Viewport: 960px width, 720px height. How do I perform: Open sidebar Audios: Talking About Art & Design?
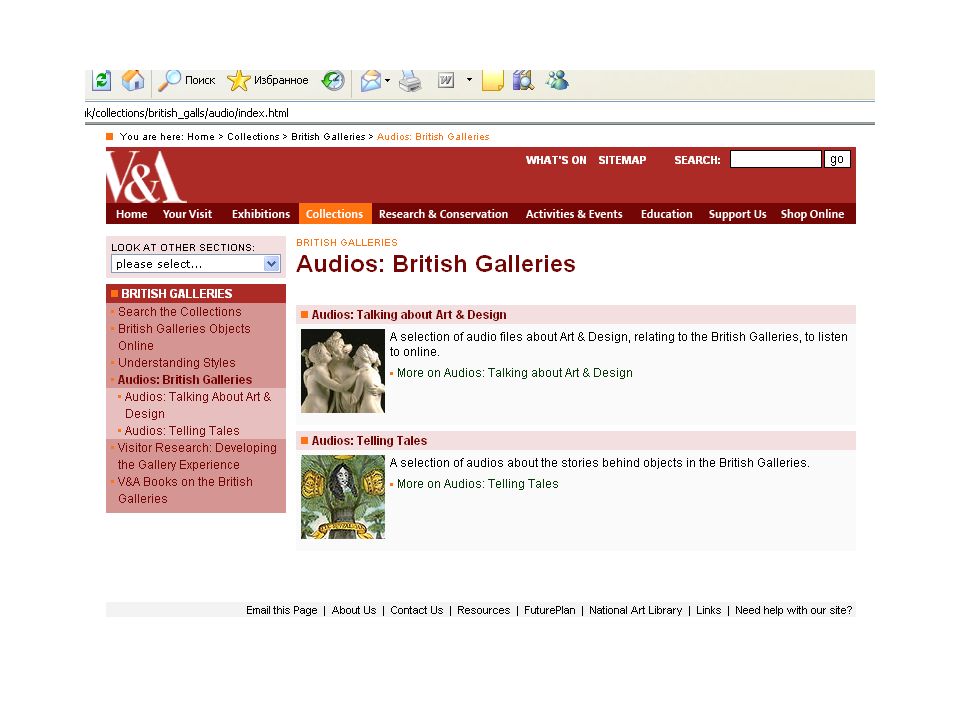click(197, 405)
